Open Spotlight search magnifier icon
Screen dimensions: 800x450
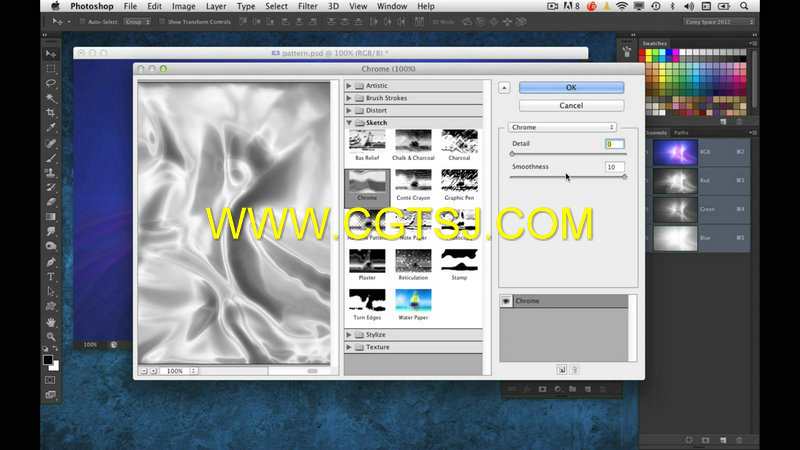coord(744,6)
